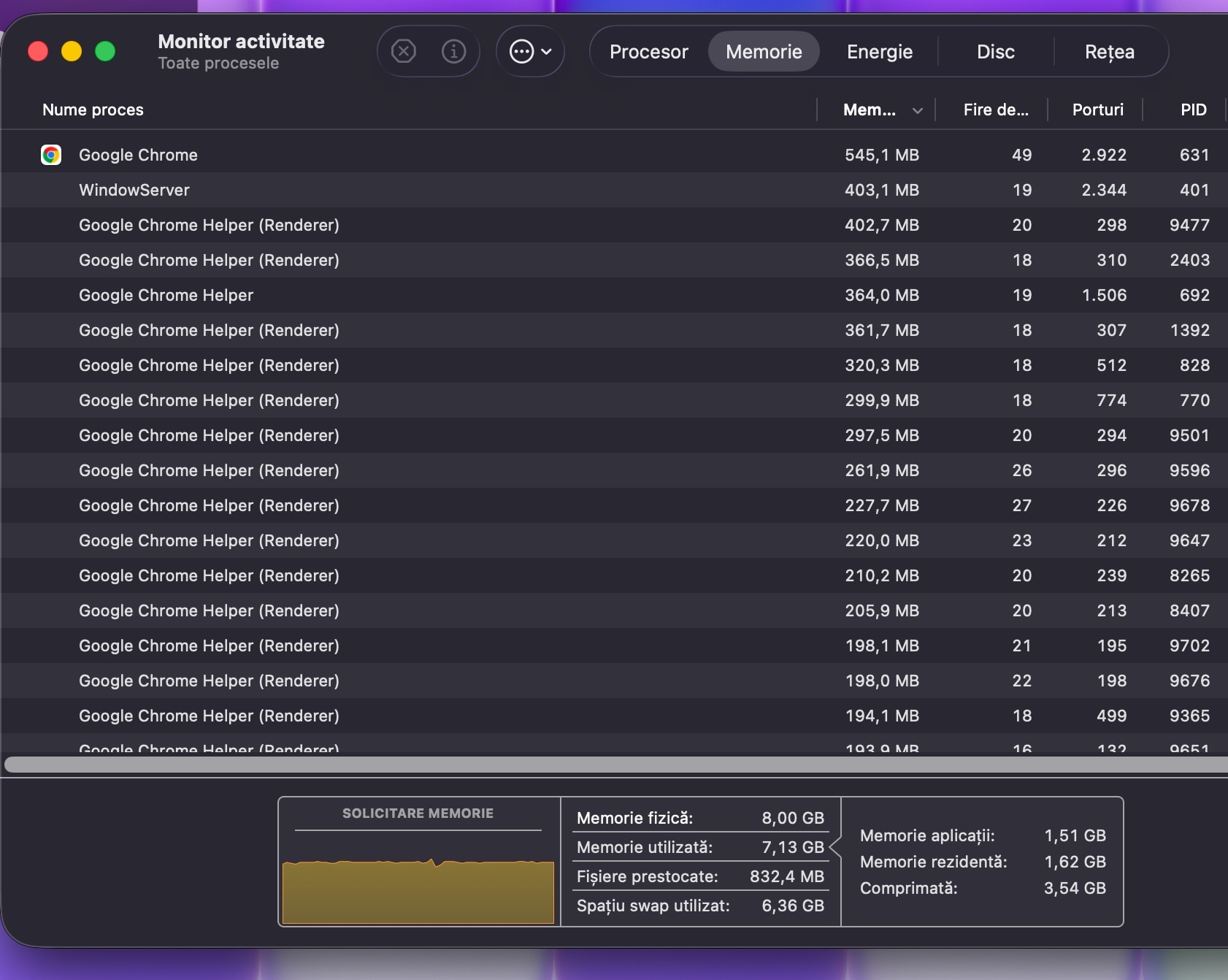The height and width of the screenshot is (980, 1228).
Task: Click the 2.922 ports value
Action: point(1104,155)
